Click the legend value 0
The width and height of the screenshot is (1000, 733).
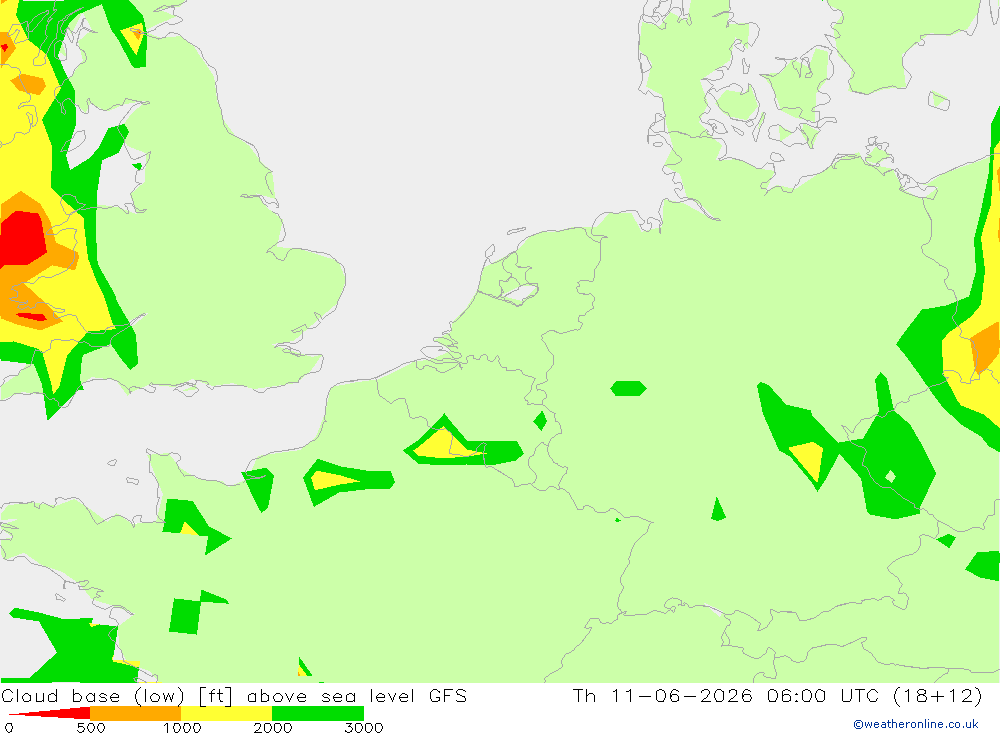[9, 727]
